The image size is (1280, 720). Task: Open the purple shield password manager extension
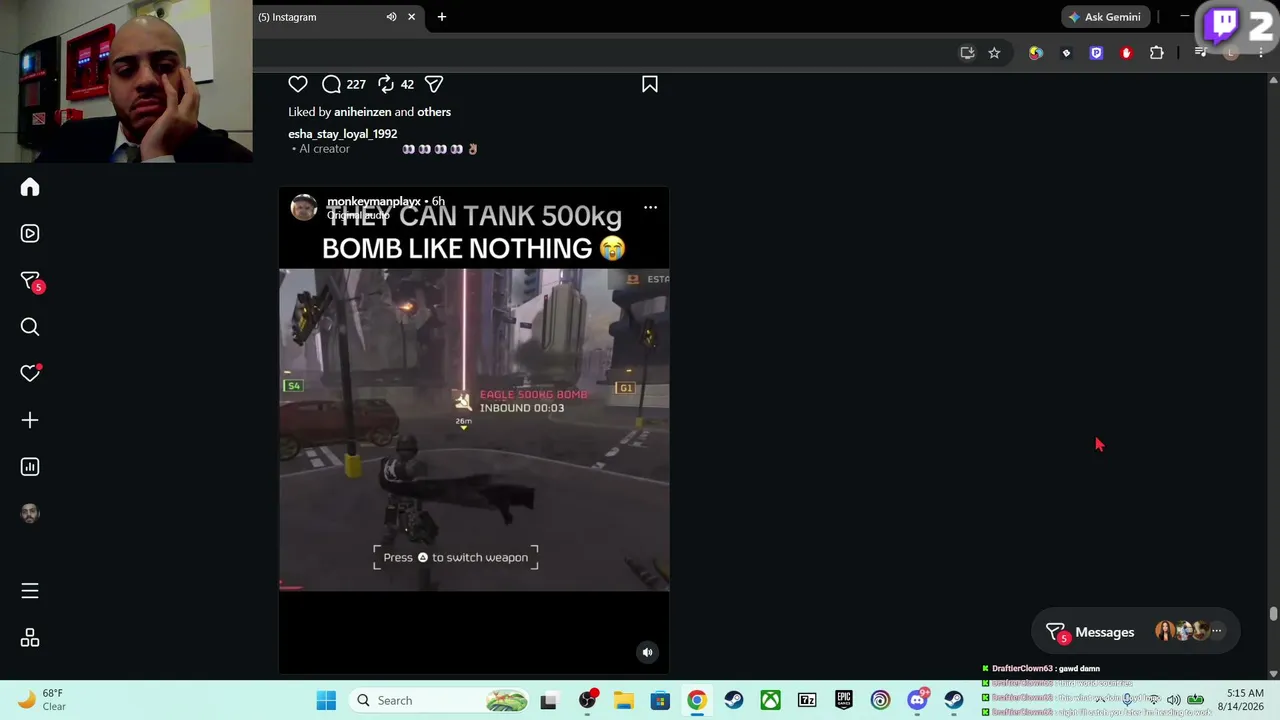[x=1096, y=53]
